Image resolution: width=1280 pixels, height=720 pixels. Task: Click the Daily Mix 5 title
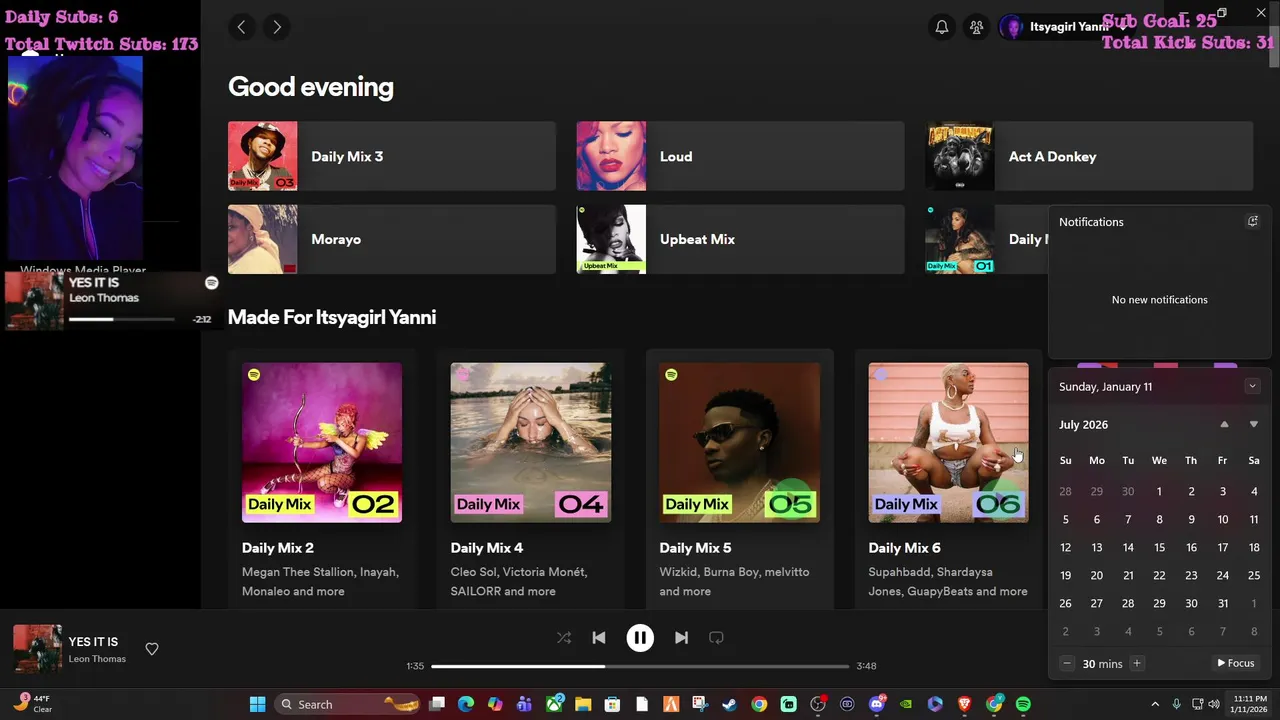tap(695, 548)
